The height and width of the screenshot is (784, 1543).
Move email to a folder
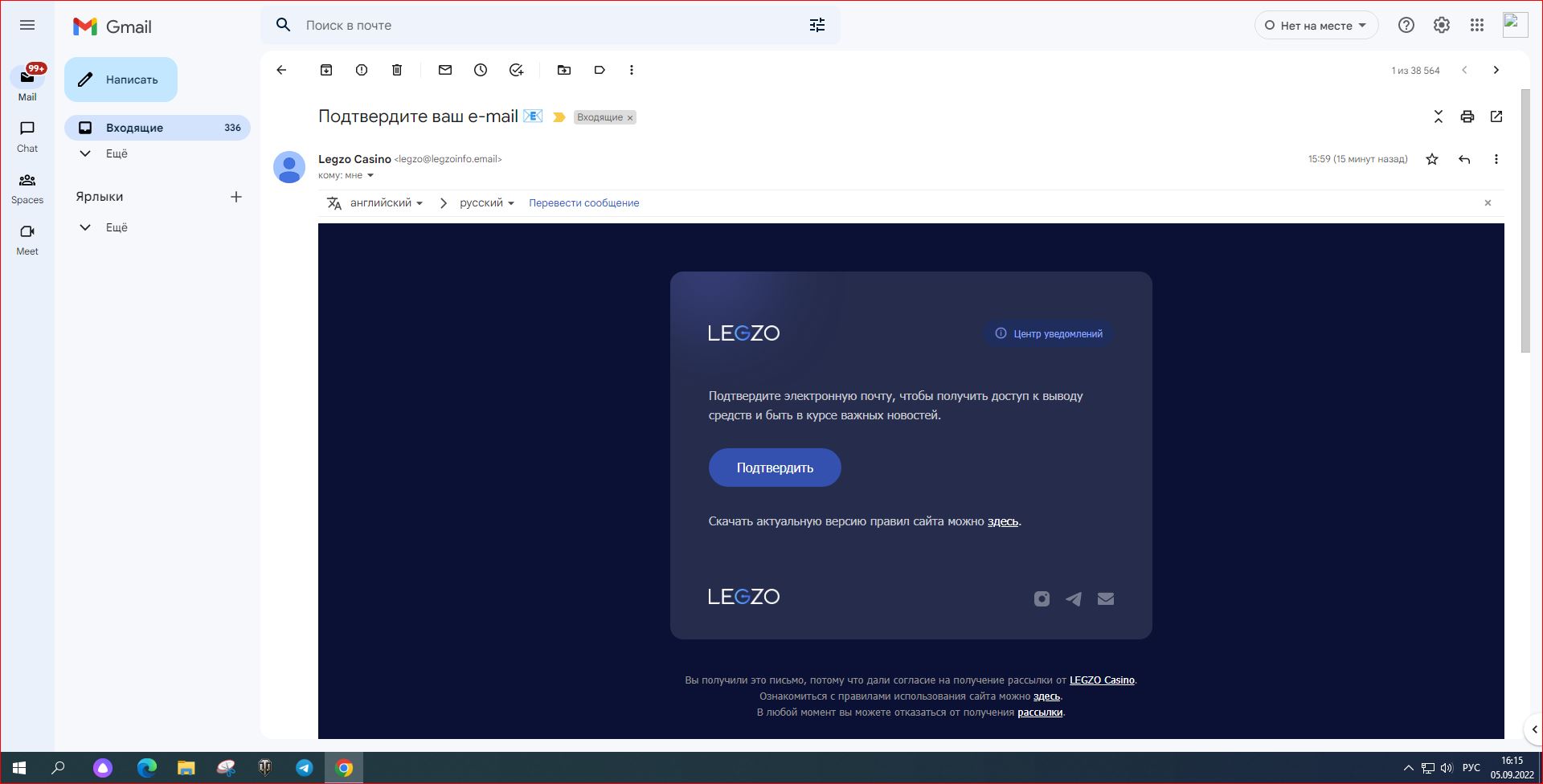click(x=564, y=70)
